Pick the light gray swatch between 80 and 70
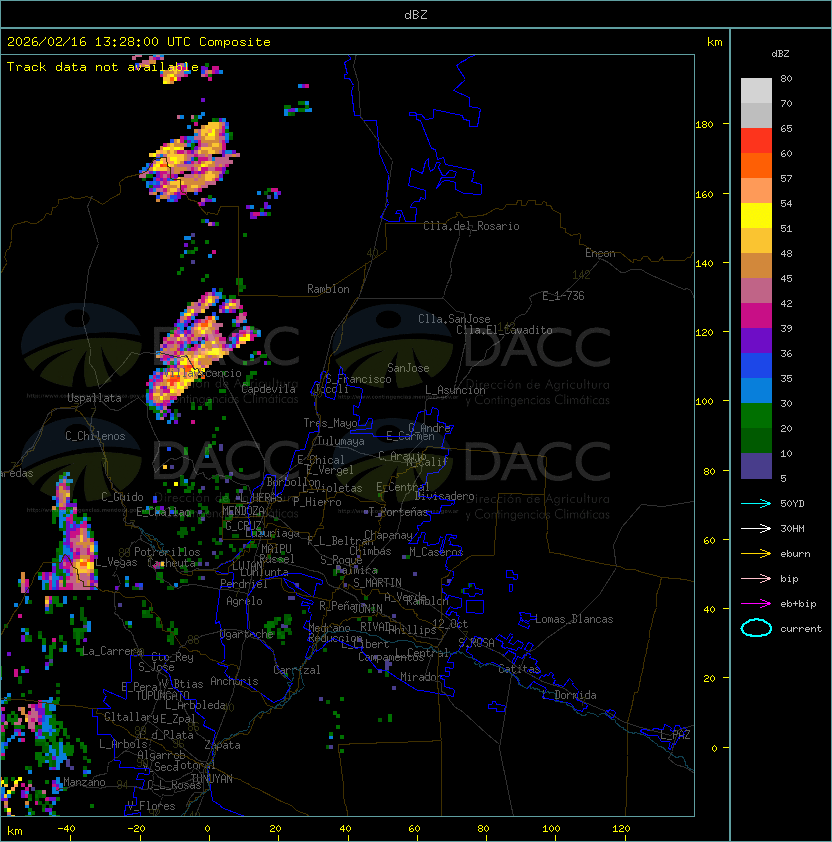The height and width of the screenshot is (842, 832). 756,91
